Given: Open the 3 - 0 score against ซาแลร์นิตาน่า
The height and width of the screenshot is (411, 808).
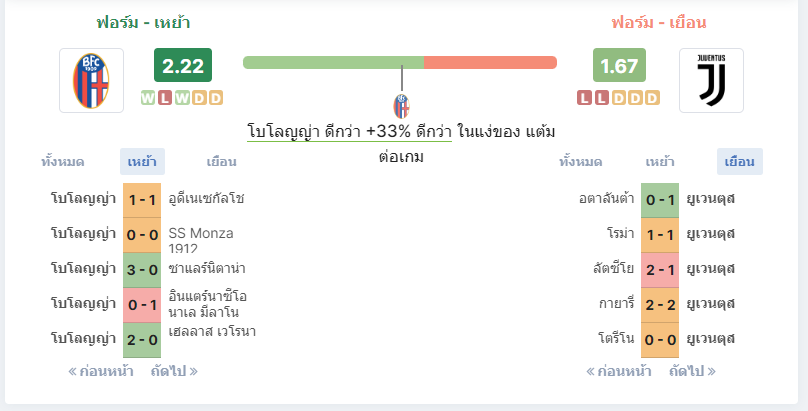Looking at the screenshot, I should click(x=142, y=270).
